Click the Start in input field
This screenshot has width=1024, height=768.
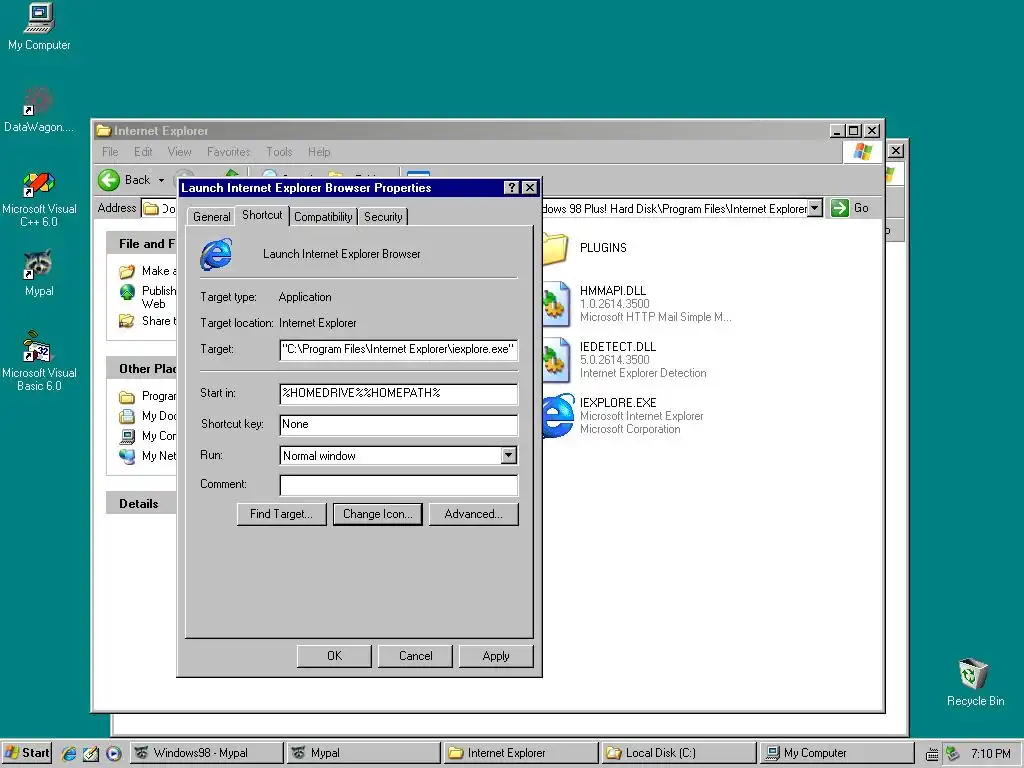[x=398, y=393]
